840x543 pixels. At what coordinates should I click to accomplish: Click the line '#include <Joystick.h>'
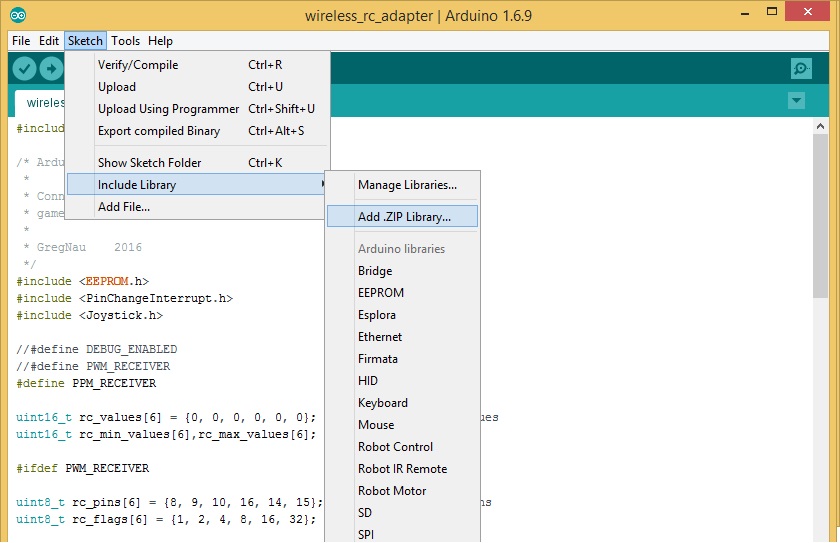89,315
